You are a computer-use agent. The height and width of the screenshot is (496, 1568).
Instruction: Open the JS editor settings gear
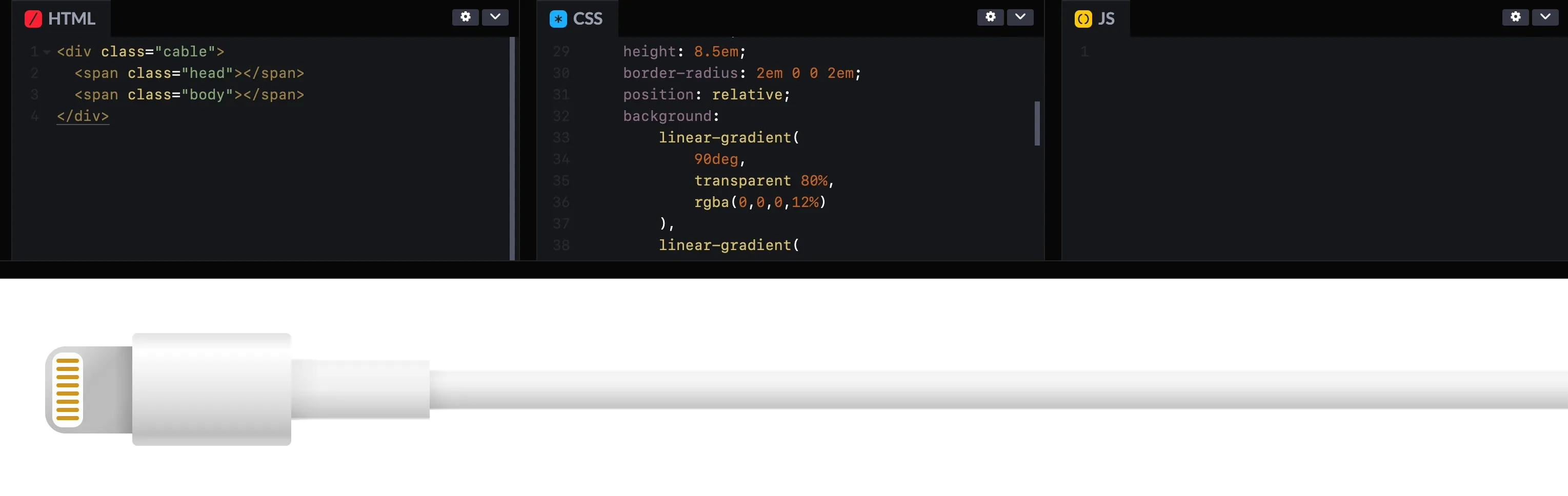(1515, 17)
